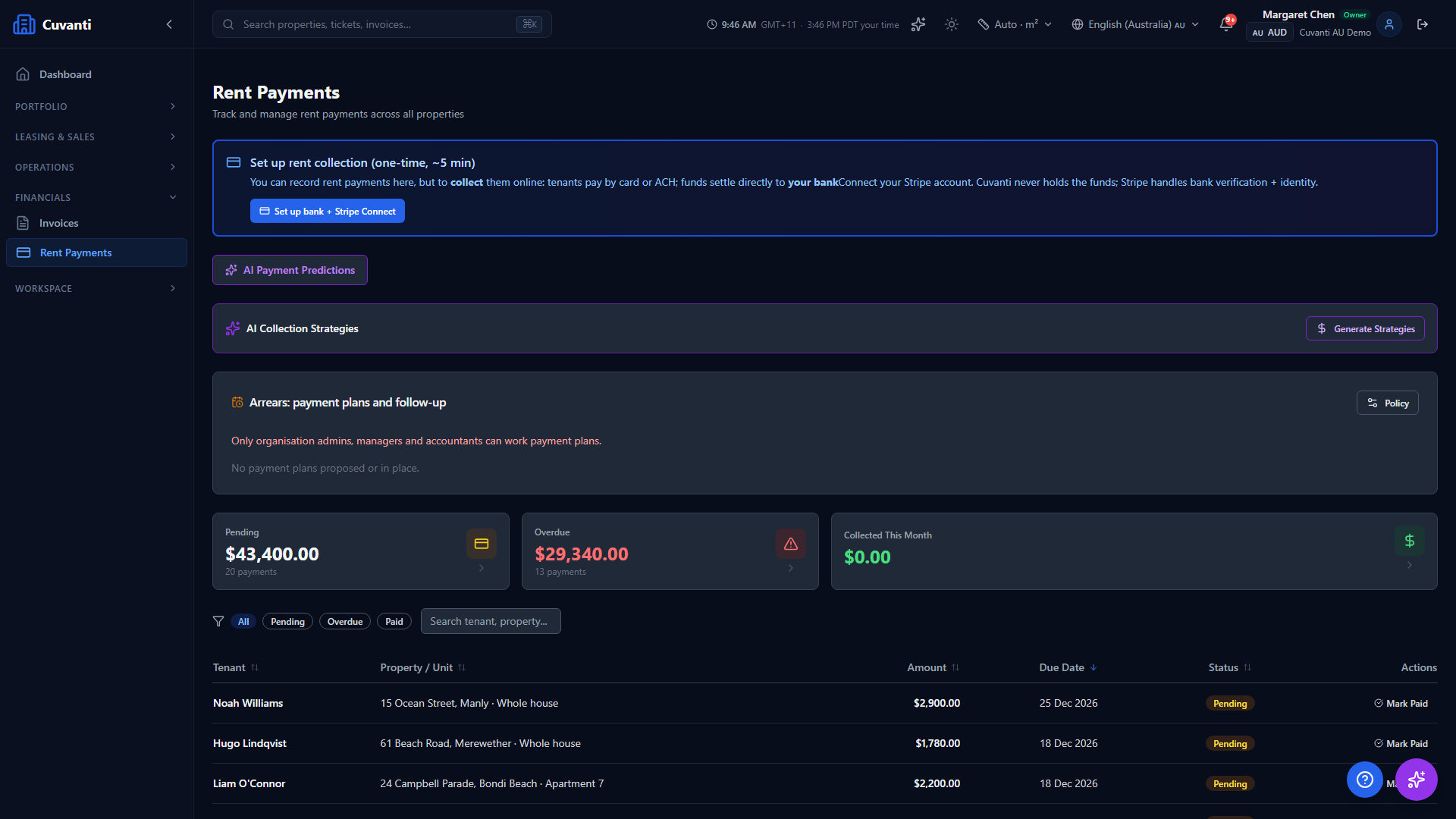Click the Cuvanti logo icon
Image resolution: width=1456 pixels, height=819 pixels.
pos(24,24)
